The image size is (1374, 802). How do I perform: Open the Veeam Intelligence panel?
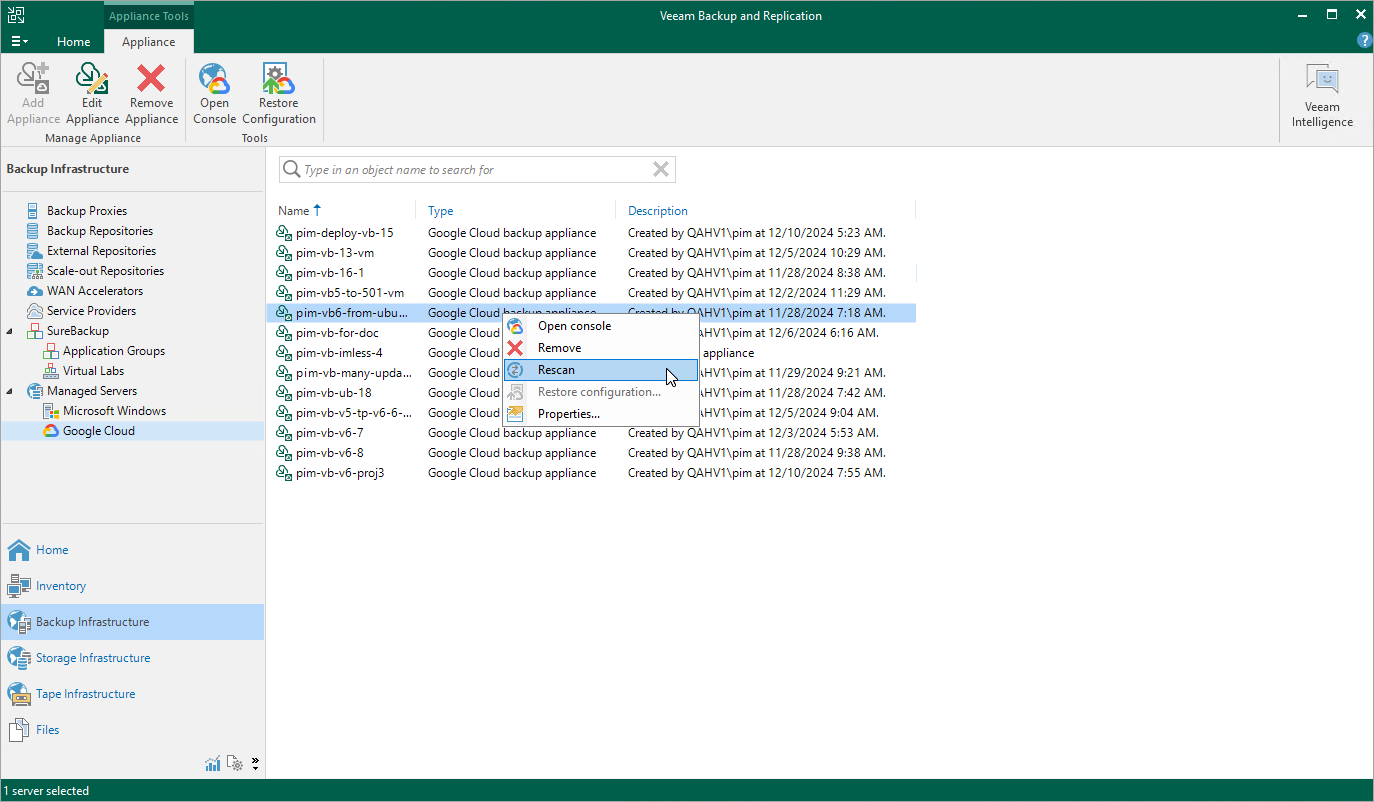click(1322, 97)
